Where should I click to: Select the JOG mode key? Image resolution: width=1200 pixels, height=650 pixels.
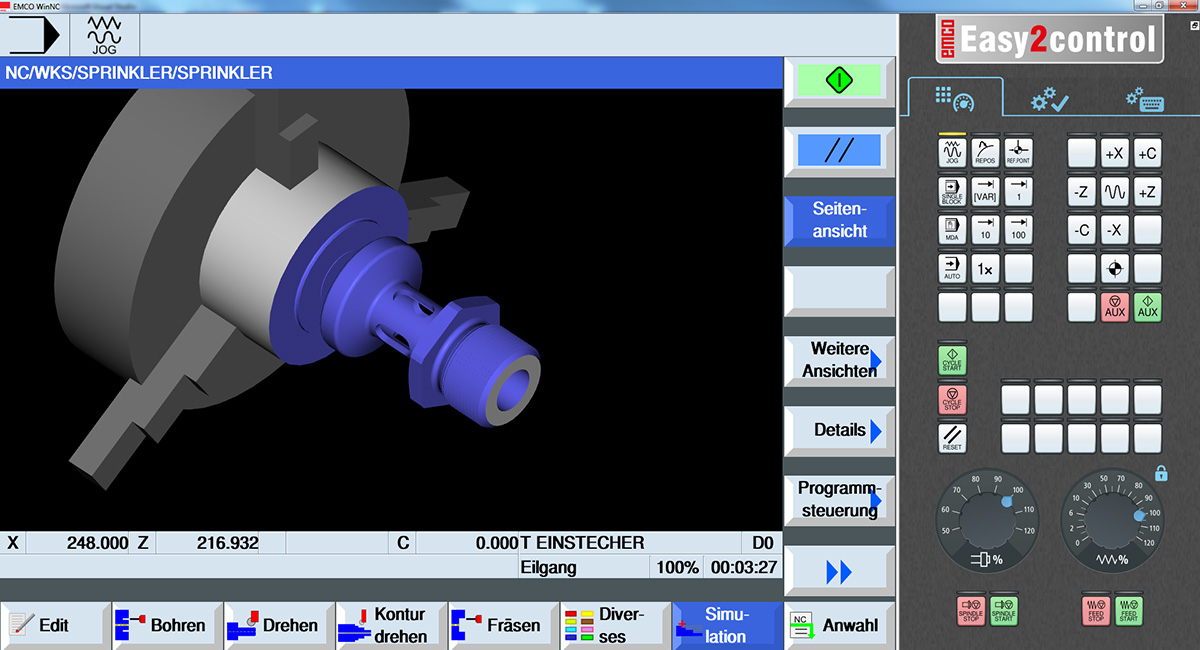click(x=952, y=153)
